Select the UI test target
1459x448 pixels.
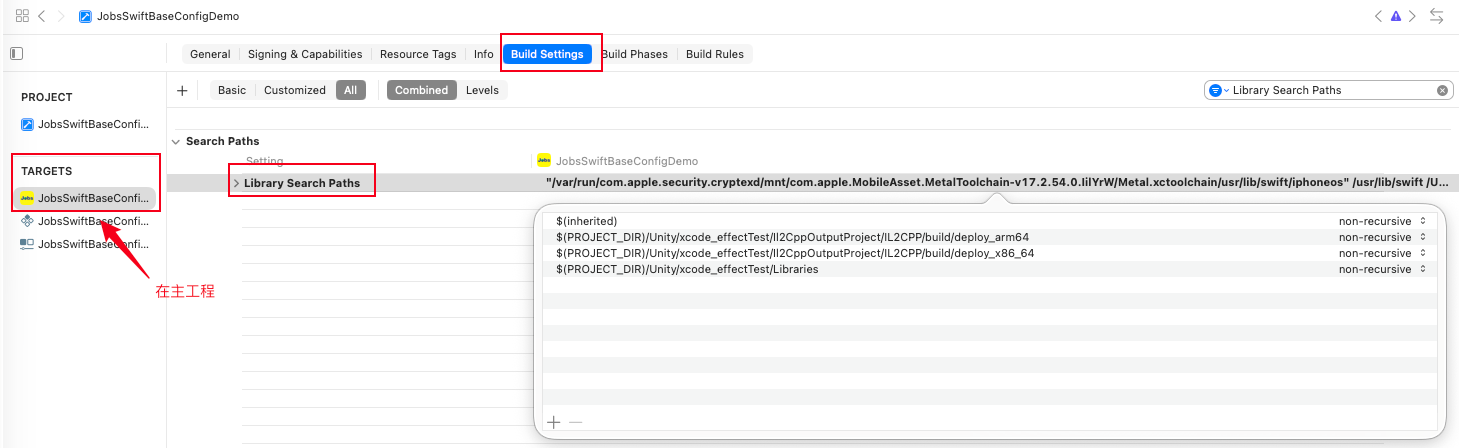coord(84,244)
